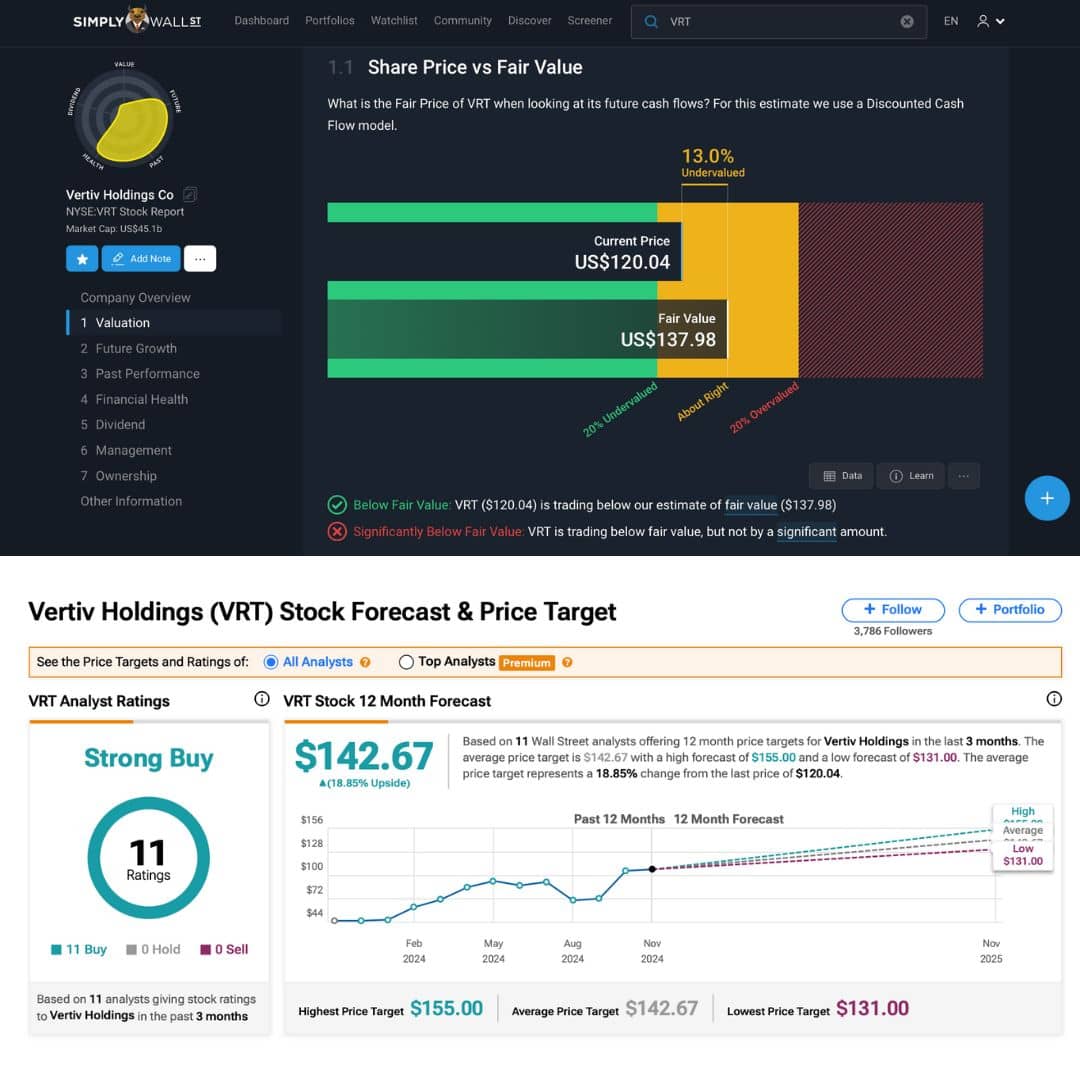
Task: Click the 13.0% Undervalued label
Action: pos(712,163)
